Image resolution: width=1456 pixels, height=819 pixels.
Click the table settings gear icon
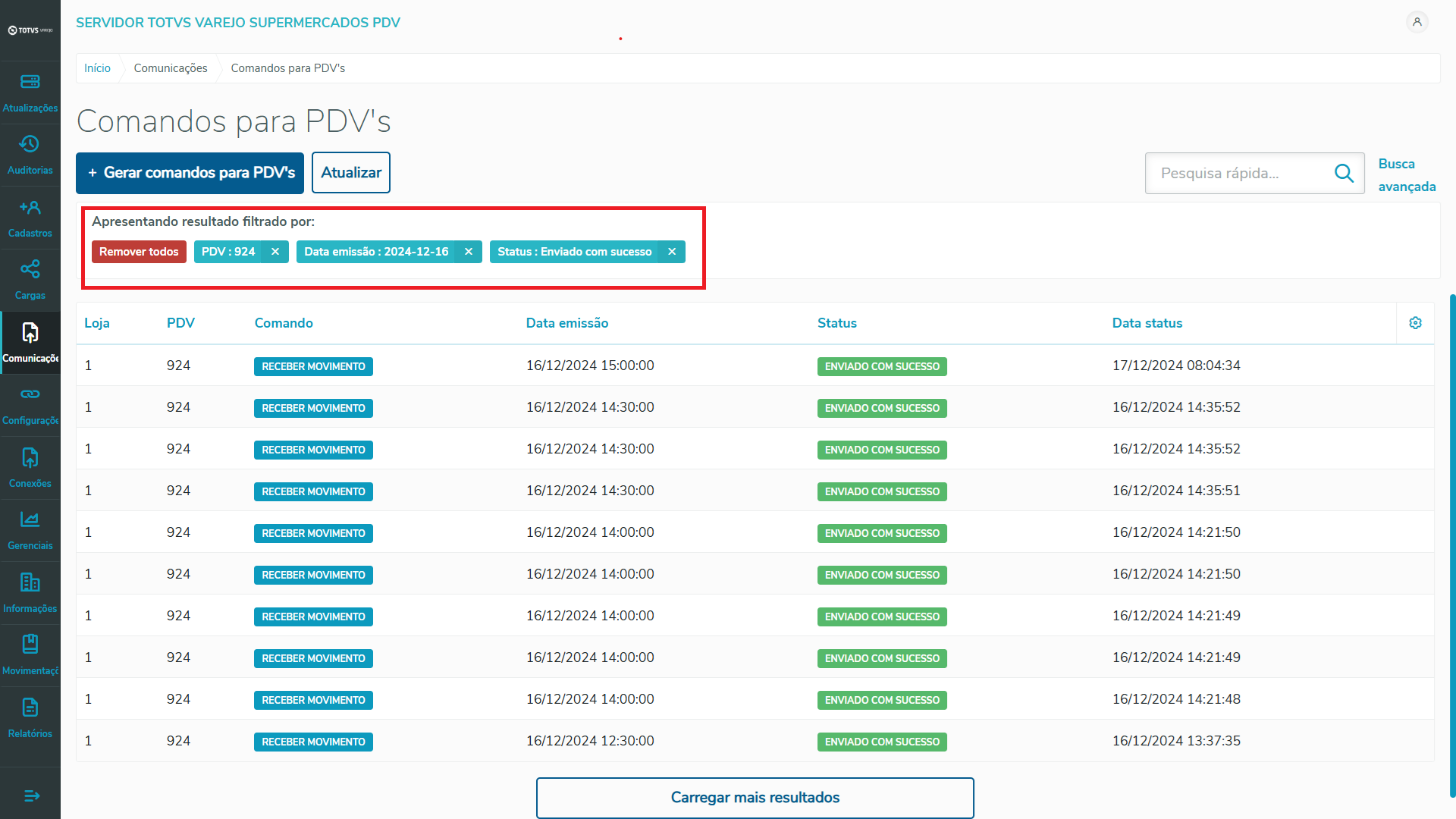(1415, 323)
